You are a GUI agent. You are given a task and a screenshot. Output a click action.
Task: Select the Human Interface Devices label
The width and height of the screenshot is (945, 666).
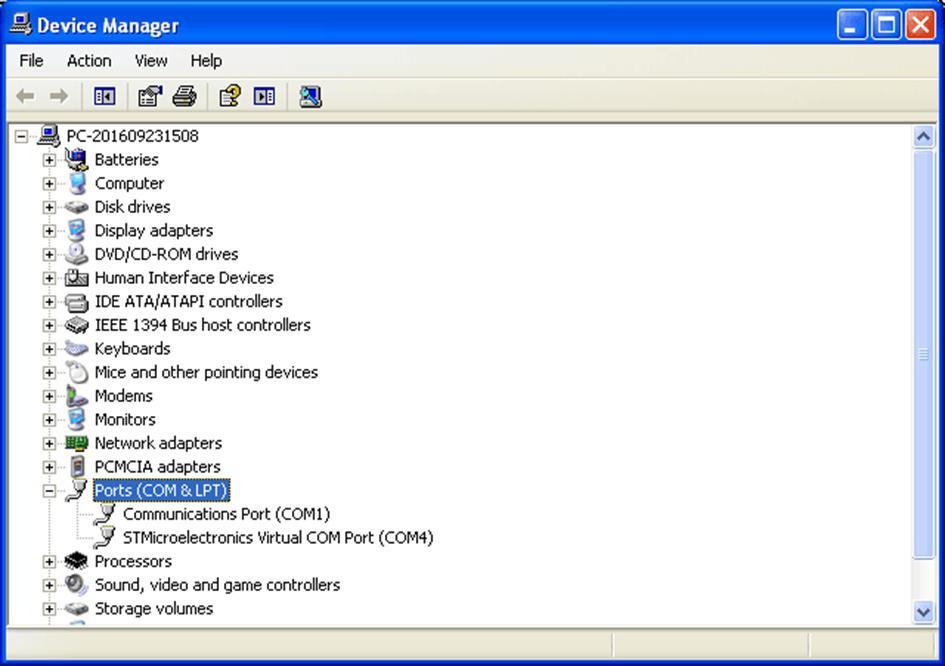click(184, 278)
